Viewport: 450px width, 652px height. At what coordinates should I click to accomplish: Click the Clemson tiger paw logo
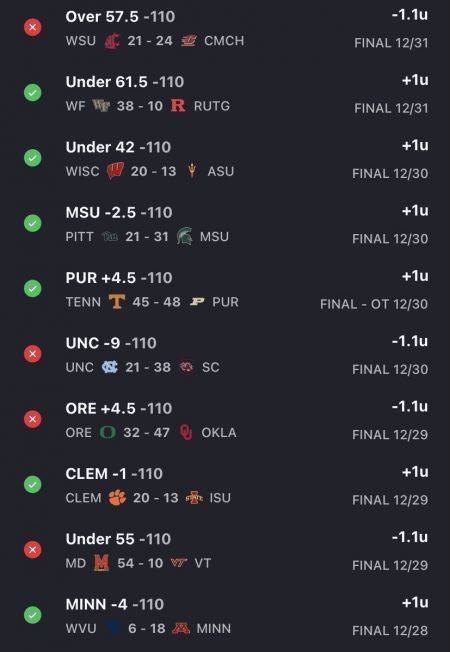tap(117, 497)
